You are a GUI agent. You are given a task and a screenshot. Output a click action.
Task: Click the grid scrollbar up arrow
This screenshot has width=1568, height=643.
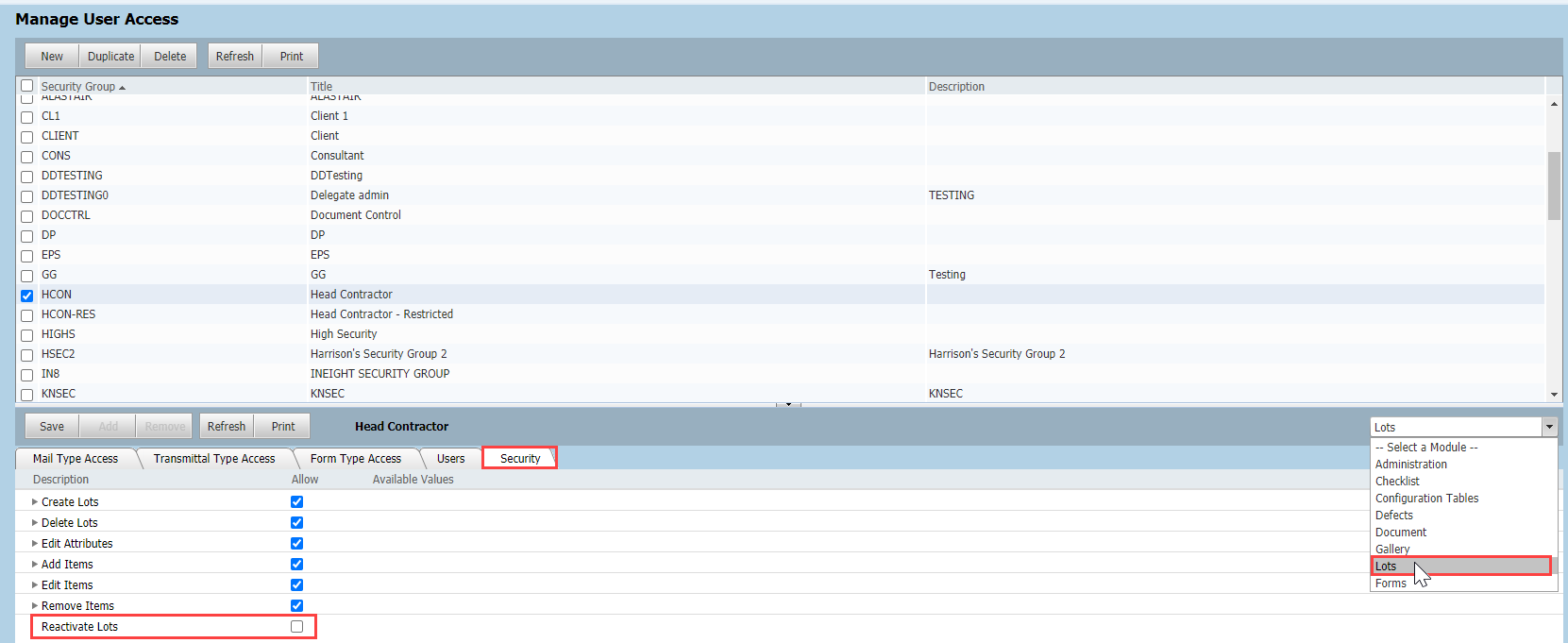click(x=1554, y=103)
